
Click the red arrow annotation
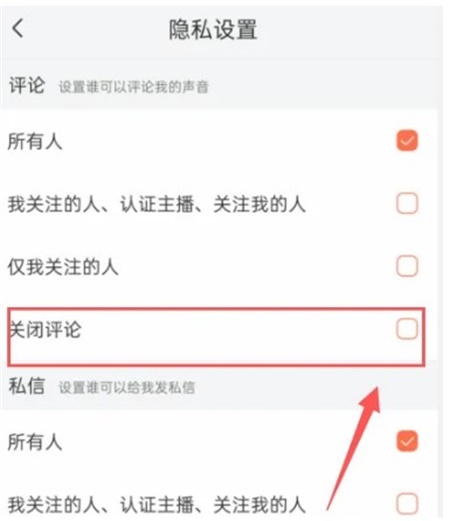coord(354,448)
